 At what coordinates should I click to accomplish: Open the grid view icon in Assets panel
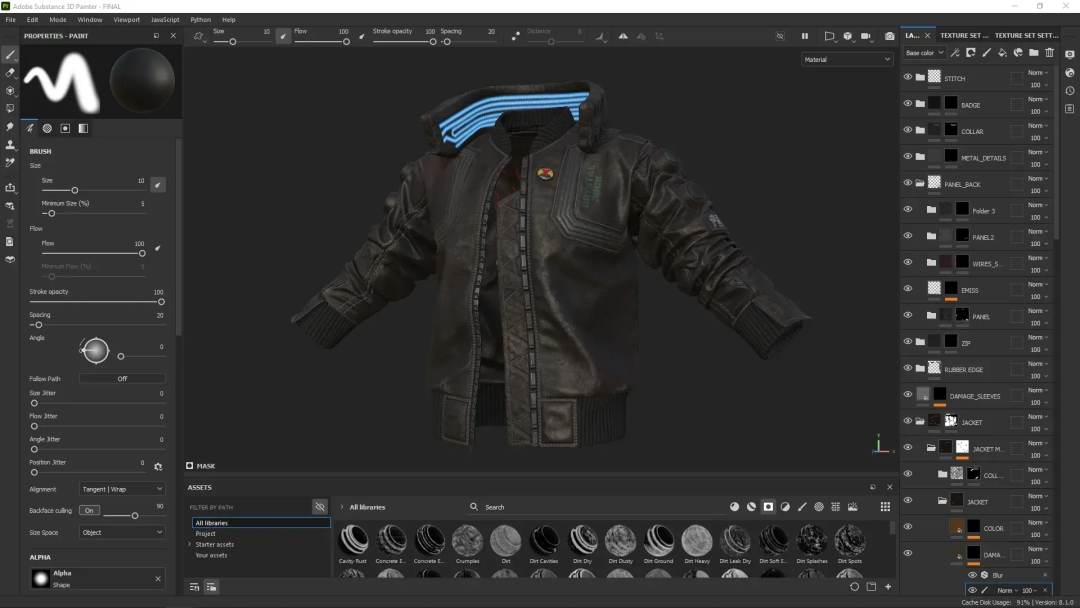click(885, 507)
